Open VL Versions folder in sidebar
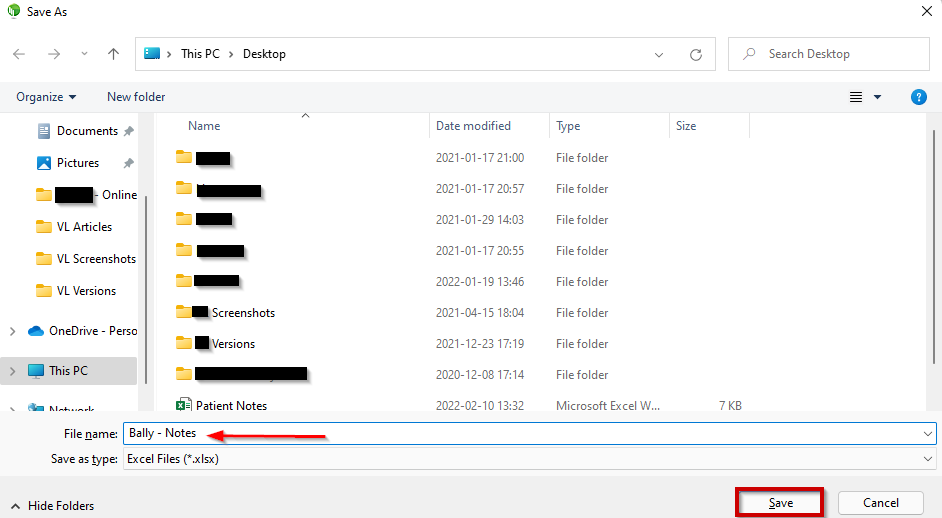 [x=86, y=291]
